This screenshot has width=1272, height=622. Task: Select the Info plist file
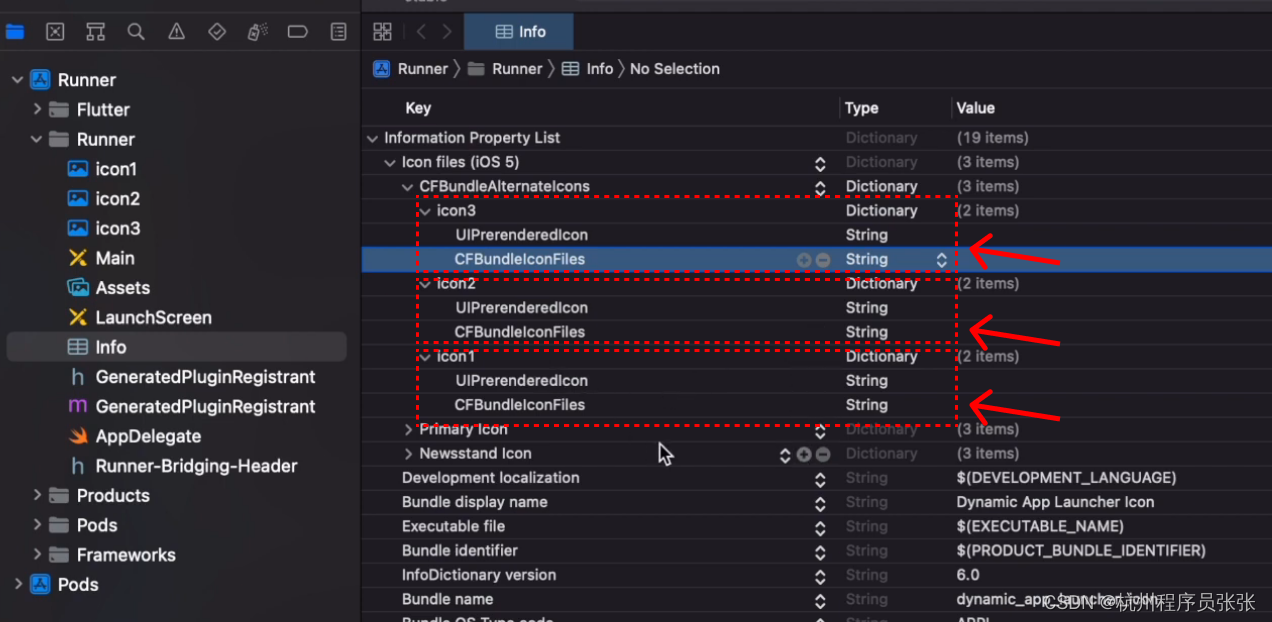[x=176, y=347]
